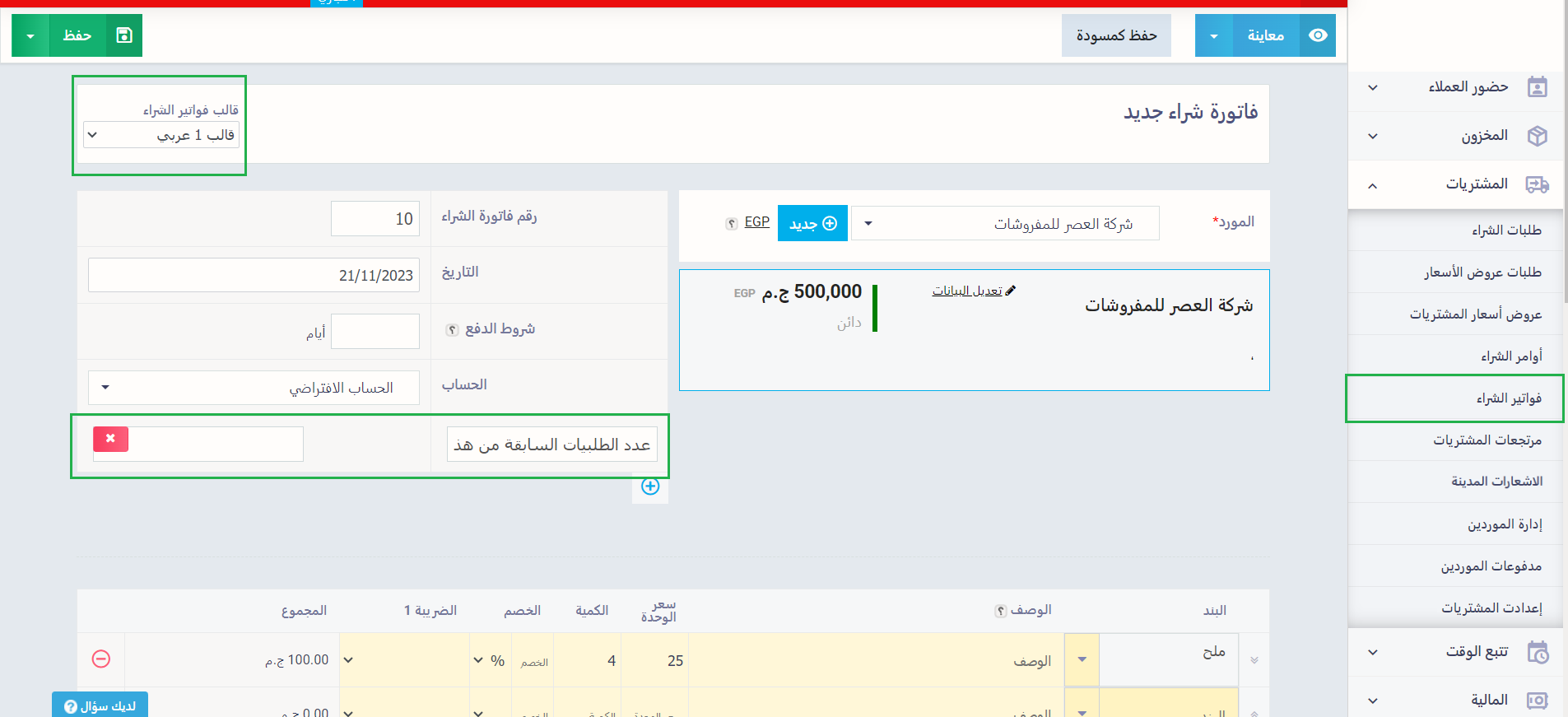Click the floppy disk save icon
This screenshot has width=1568, height=717.
point(124,35)
